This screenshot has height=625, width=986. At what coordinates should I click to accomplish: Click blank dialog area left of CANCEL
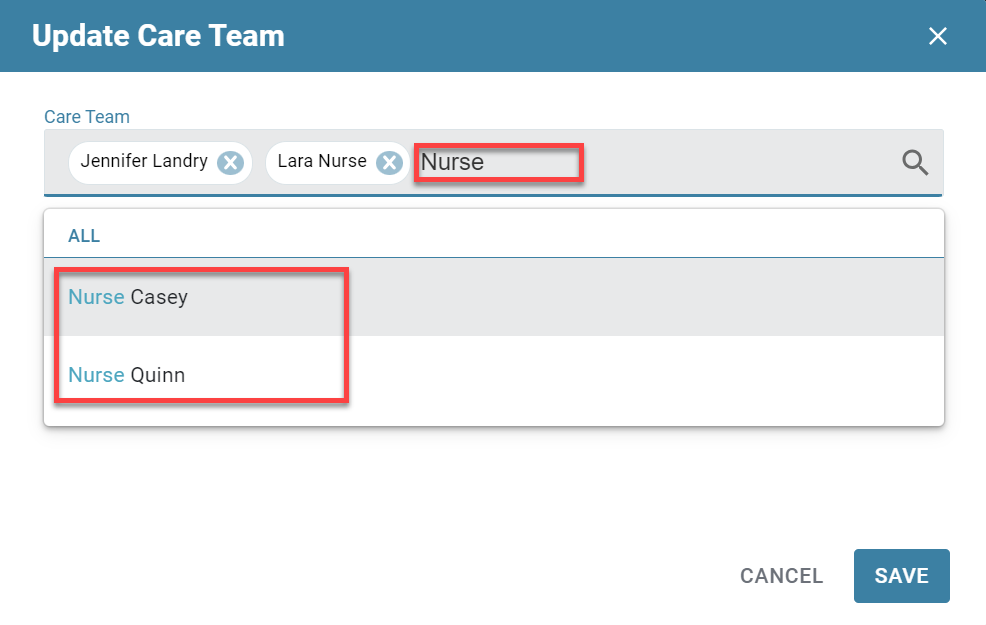[377, 575]
